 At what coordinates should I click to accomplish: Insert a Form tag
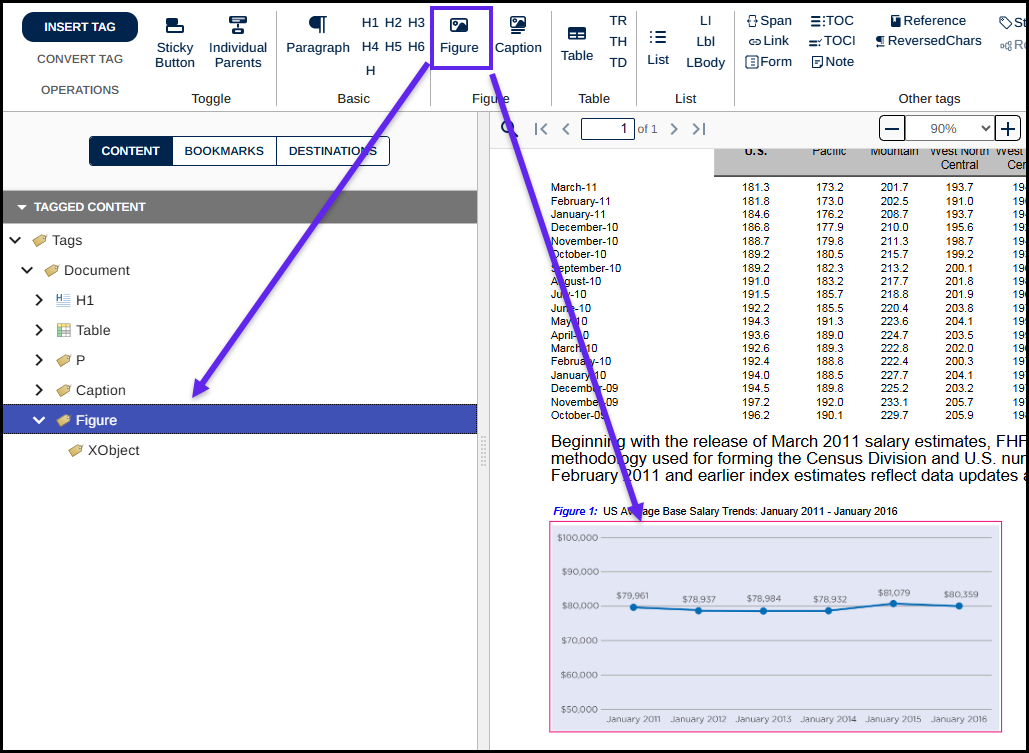point(768,62)
